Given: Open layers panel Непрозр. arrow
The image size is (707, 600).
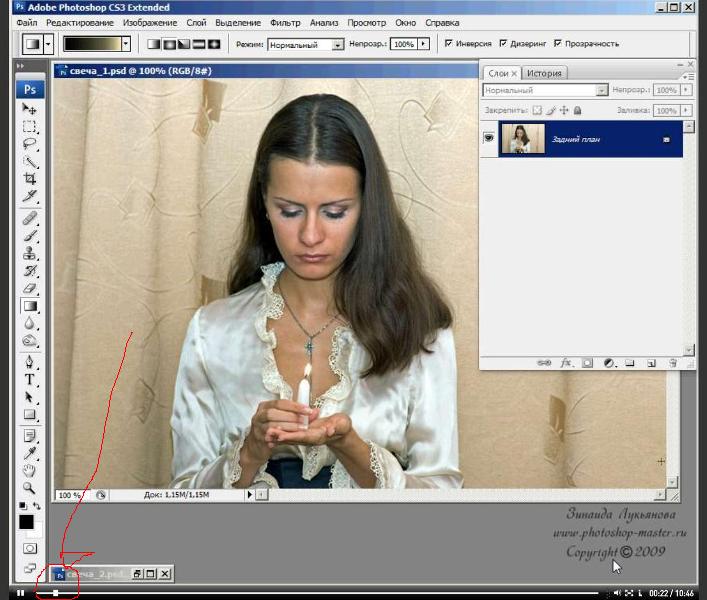Looking at the screenshot, I should click(686, 90).
